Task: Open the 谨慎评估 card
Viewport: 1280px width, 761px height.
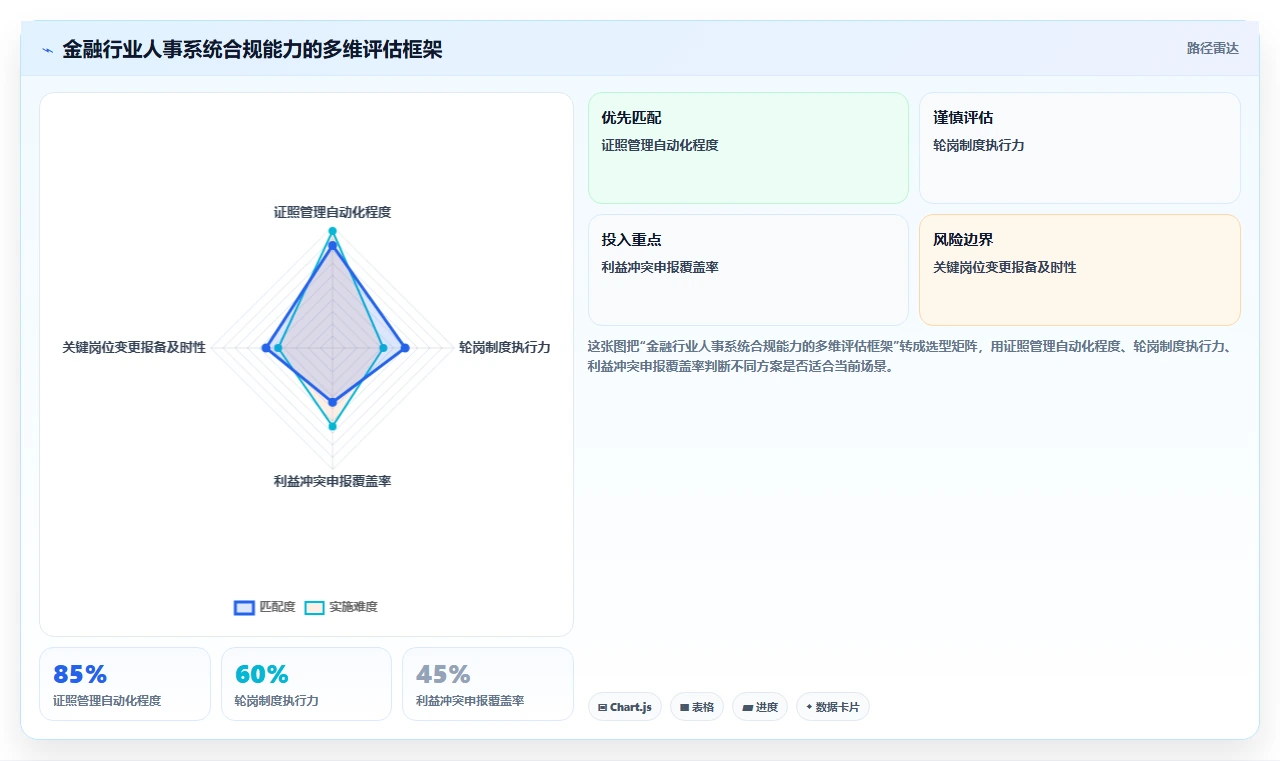Action: point(1080,148)
